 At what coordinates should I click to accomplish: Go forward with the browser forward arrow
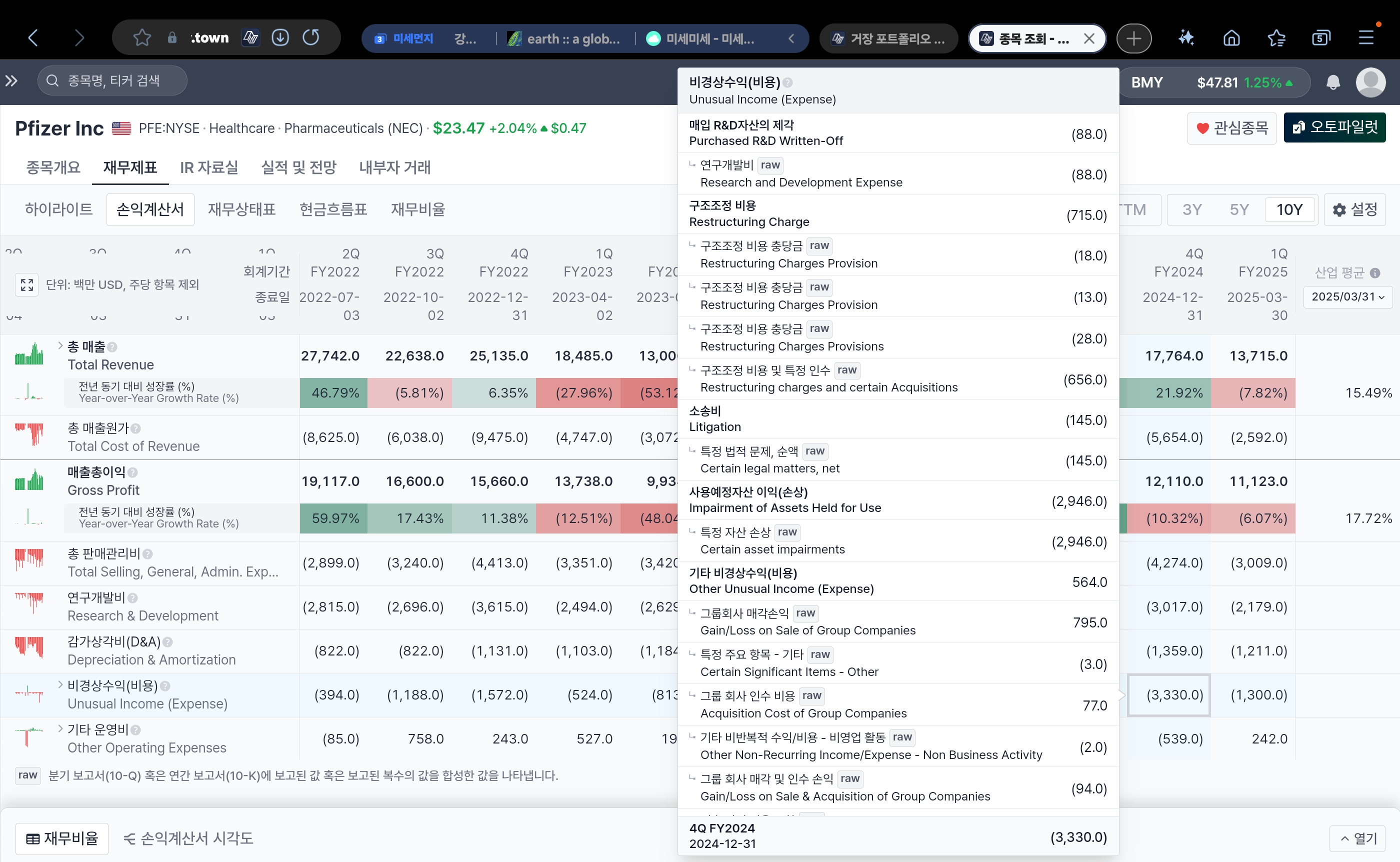[79, 38]
